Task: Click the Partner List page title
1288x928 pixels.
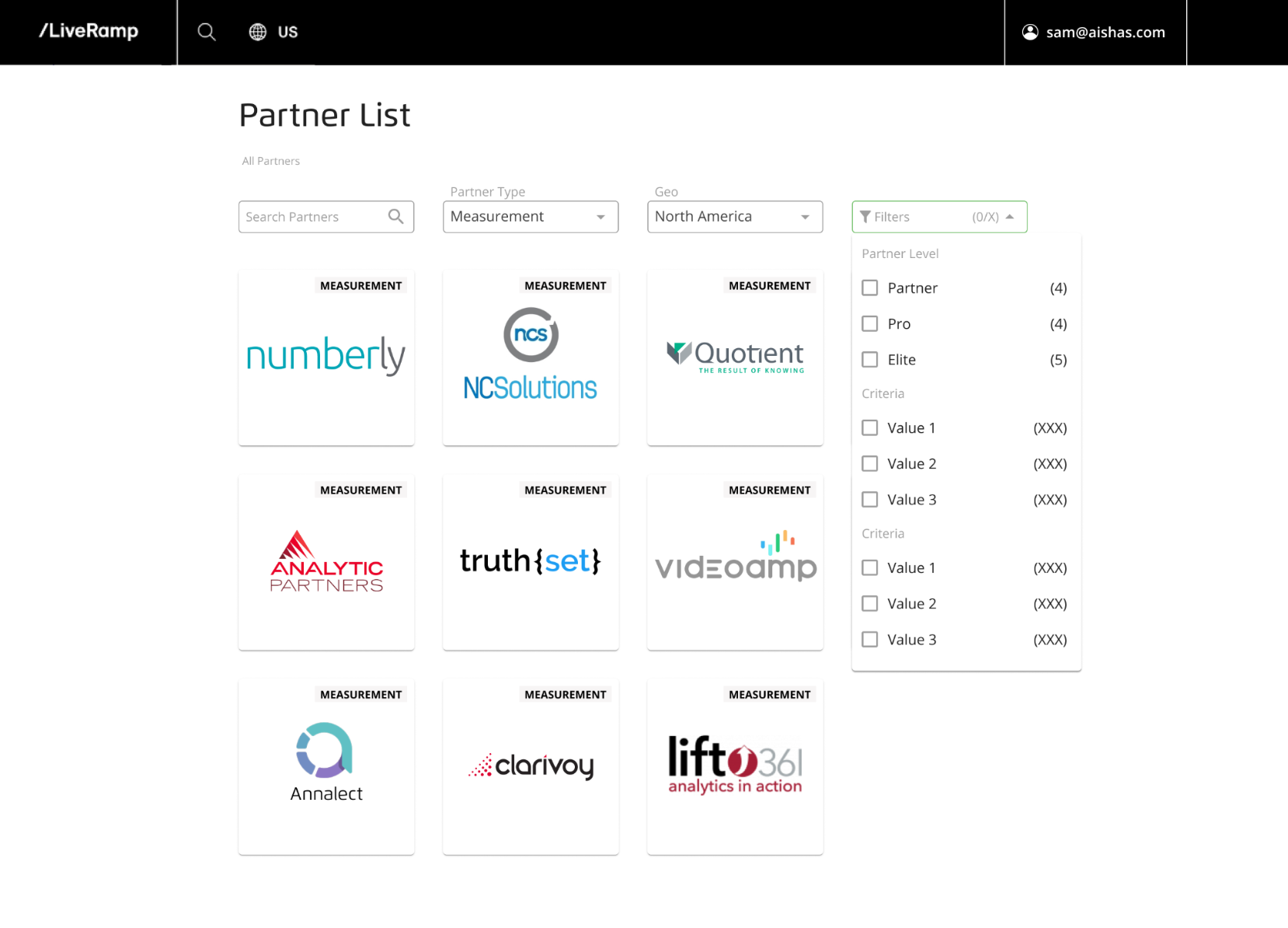Action: pos(325,115)
